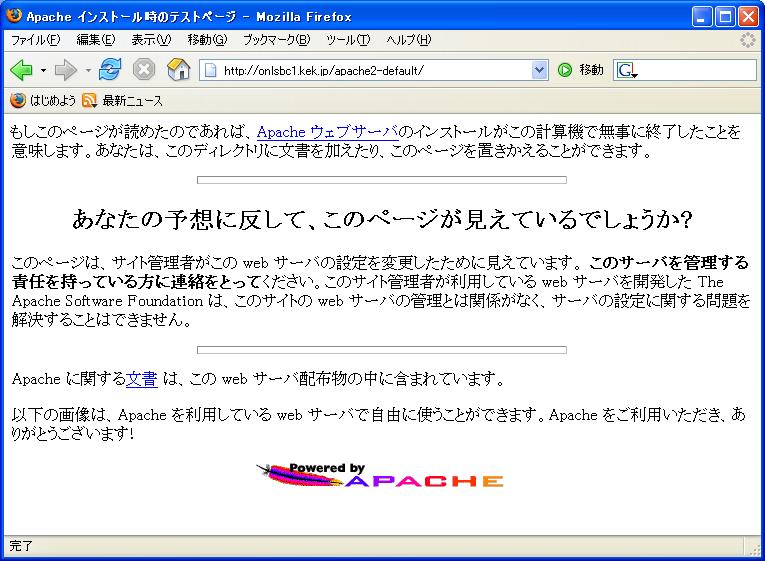The image size is (765, 561).
Task: Open the 表示(V) menu
Action: 151,40
